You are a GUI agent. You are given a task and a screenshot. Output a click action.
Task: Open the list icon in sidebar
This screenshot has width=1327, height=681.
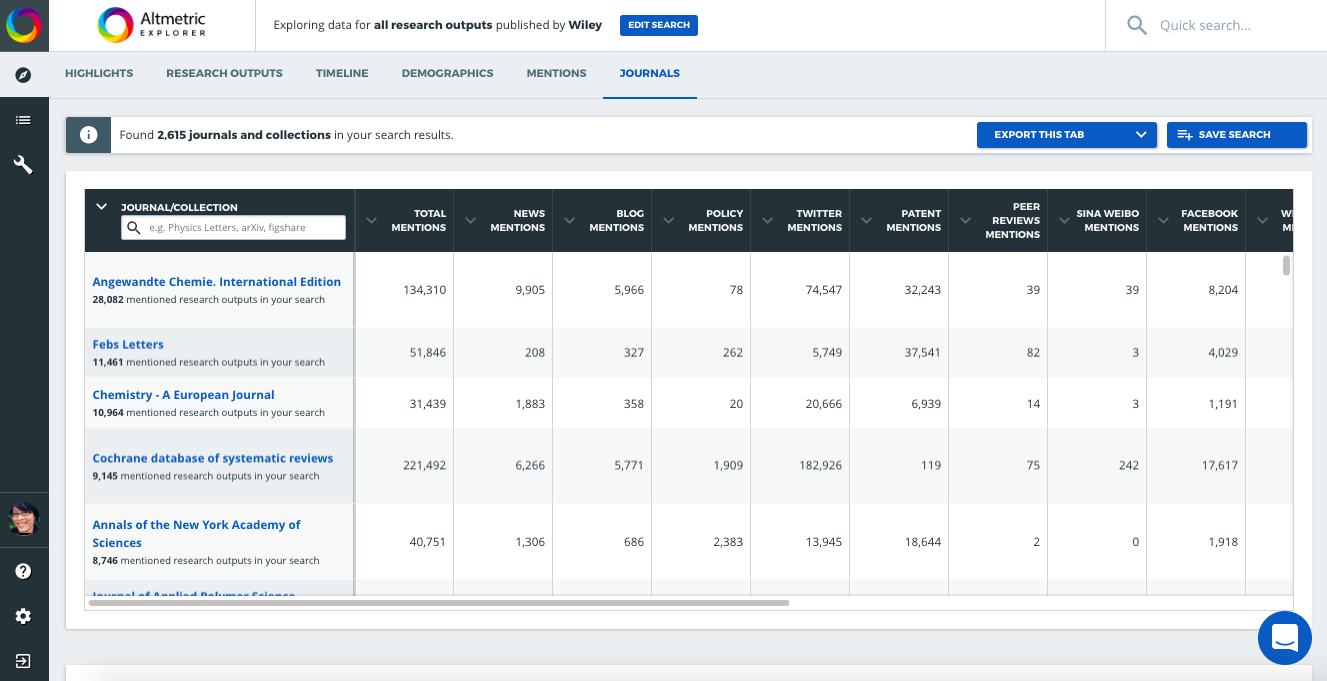pyautogui.click(x=23, y=120)
